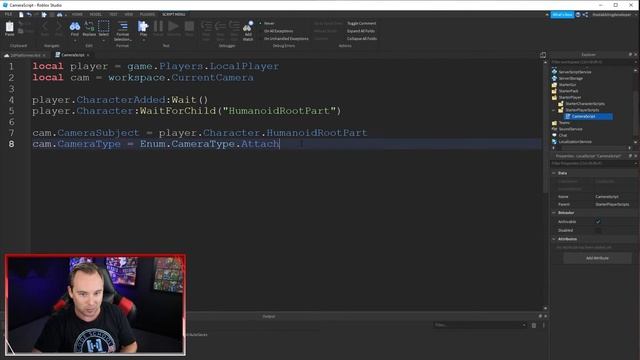Switch to the VIEW ribbon tab

tap(129, 14)
